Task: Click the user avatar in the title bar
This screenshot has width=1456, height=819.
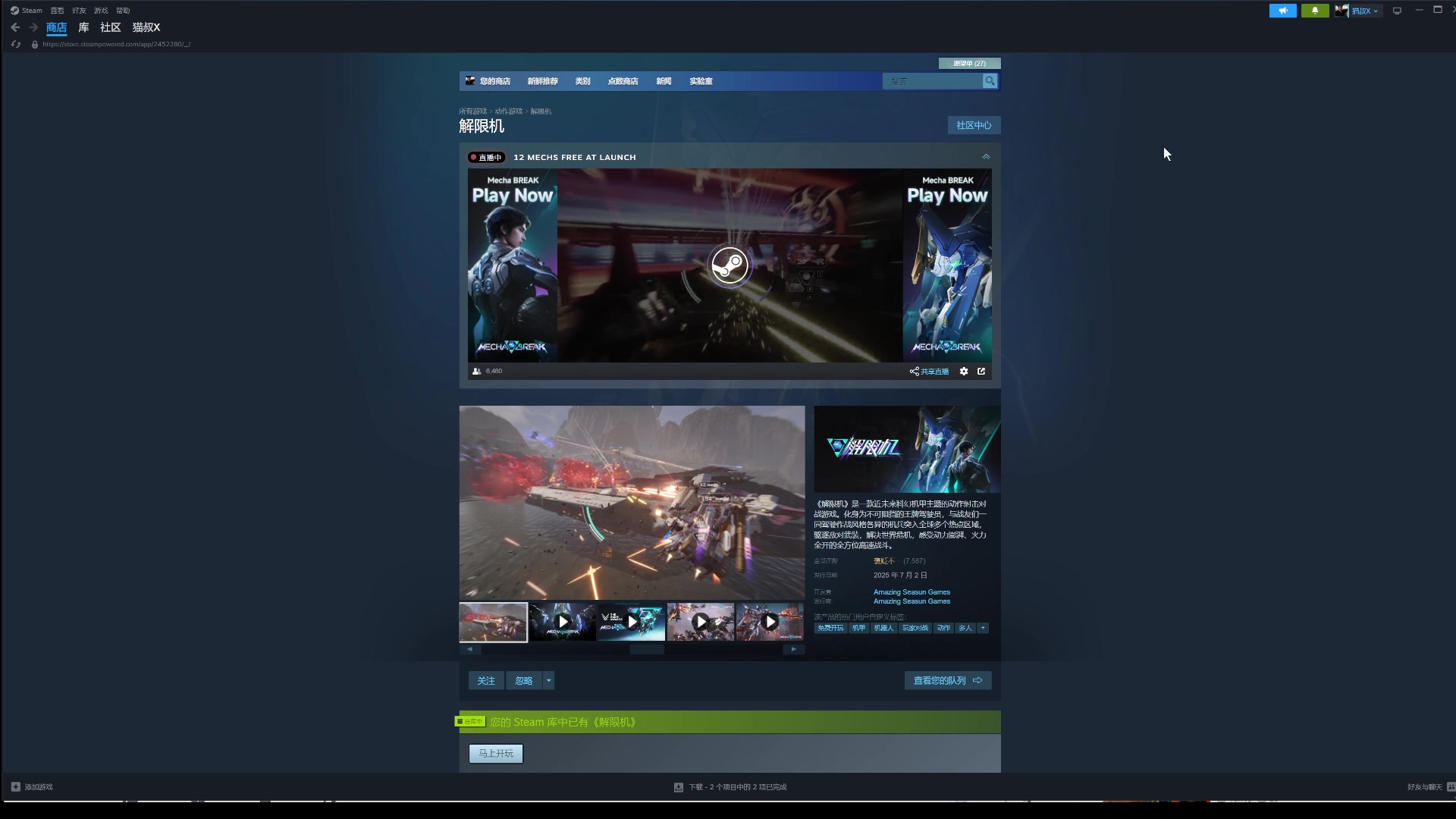Action: click(x=1342, y=11)
